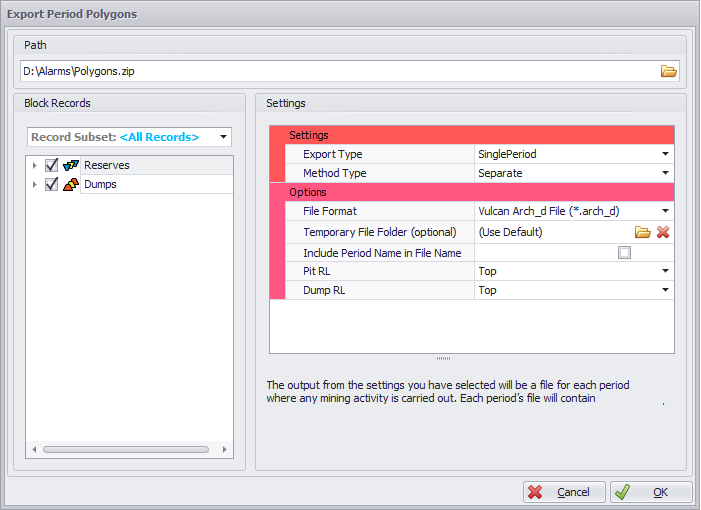Expand the Dumps tree node
The height and width of the screenshot is (510, 701).
(x=34, y=184)
